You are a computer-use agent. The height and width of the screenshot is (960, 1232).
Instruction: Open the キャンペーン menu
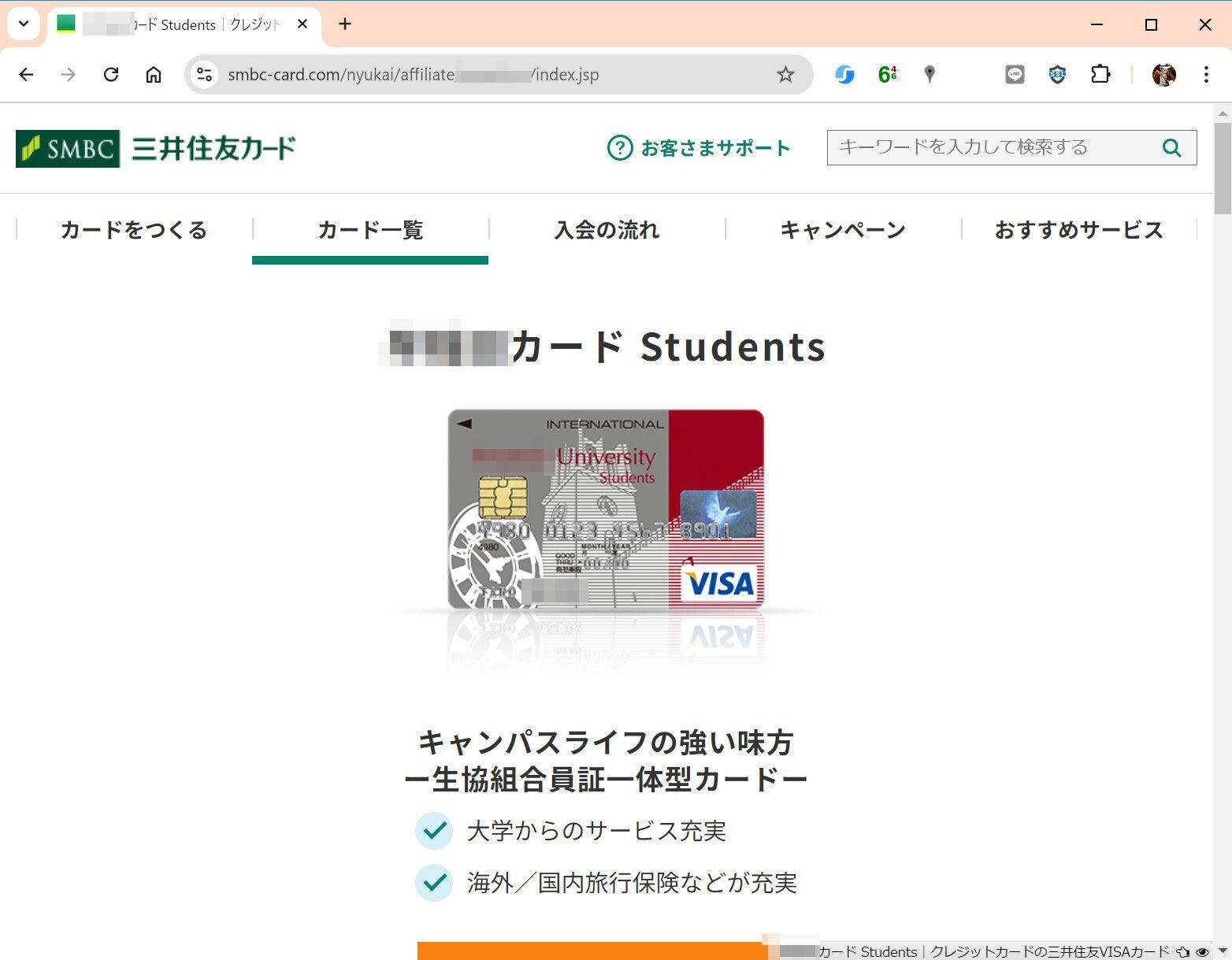pos(843,230)
